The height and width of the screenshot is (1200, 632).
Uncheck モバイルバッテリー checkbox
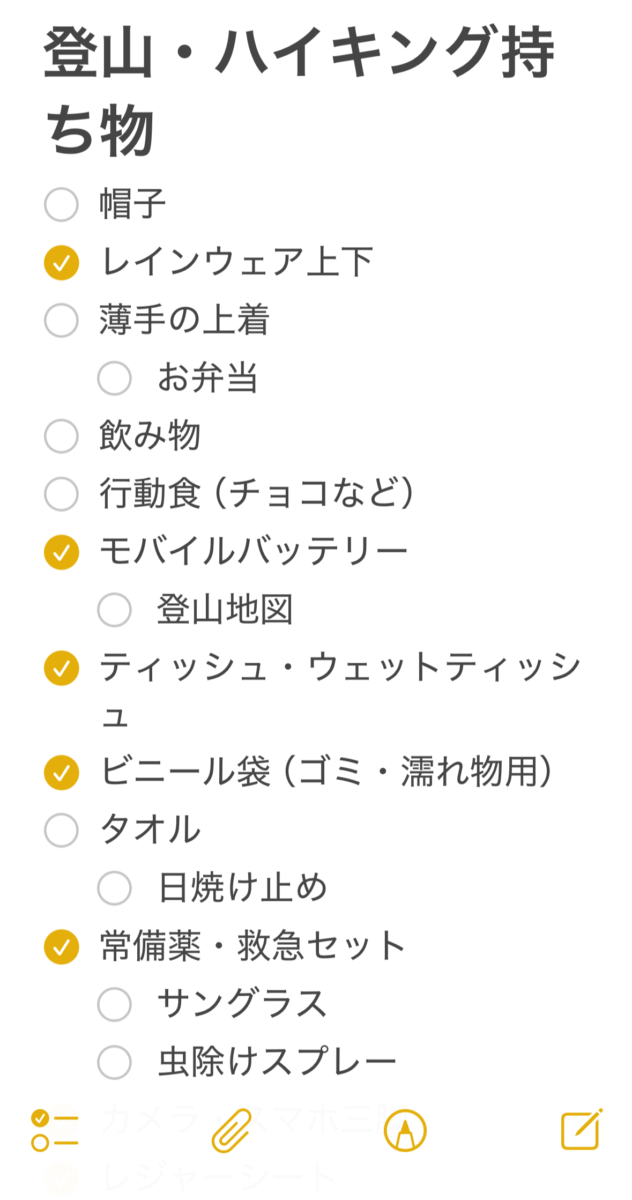pos(62,551)
